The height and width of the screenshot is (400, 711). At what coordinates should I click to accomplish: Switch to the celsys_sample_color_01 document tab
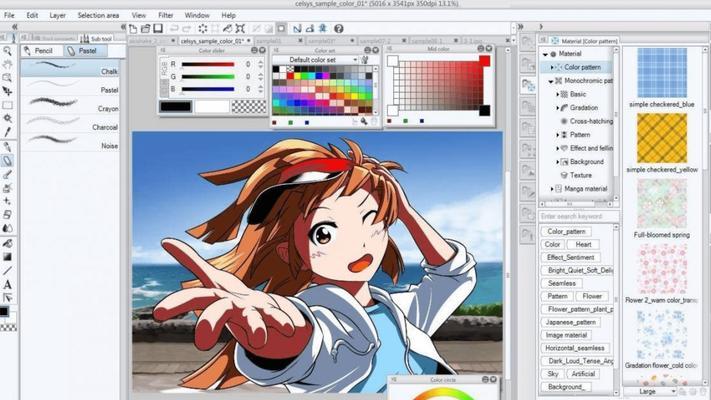click(x=212, y=41)
